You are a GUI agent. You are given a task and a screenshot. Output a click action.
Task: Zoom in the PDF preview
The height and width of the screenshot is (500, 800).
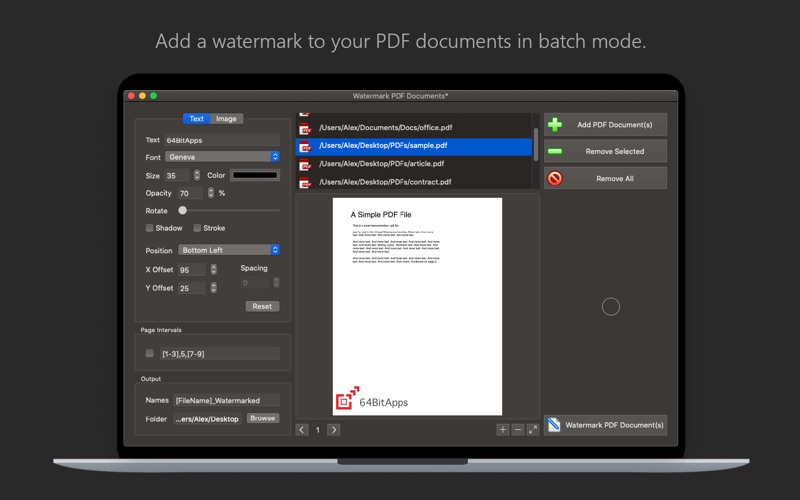503,430
